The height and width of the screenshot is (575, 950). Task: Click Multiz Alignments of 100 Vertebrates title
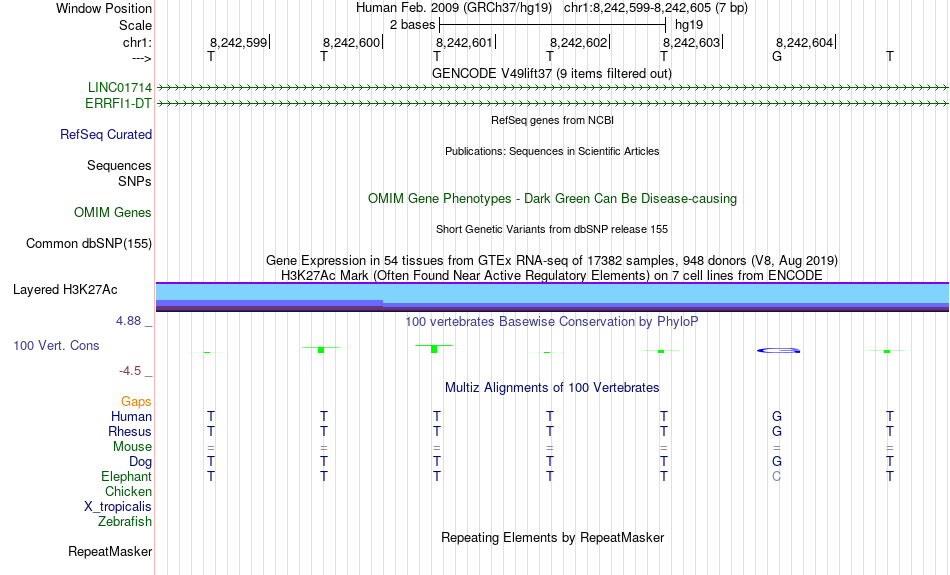click(x=552, y=388)
